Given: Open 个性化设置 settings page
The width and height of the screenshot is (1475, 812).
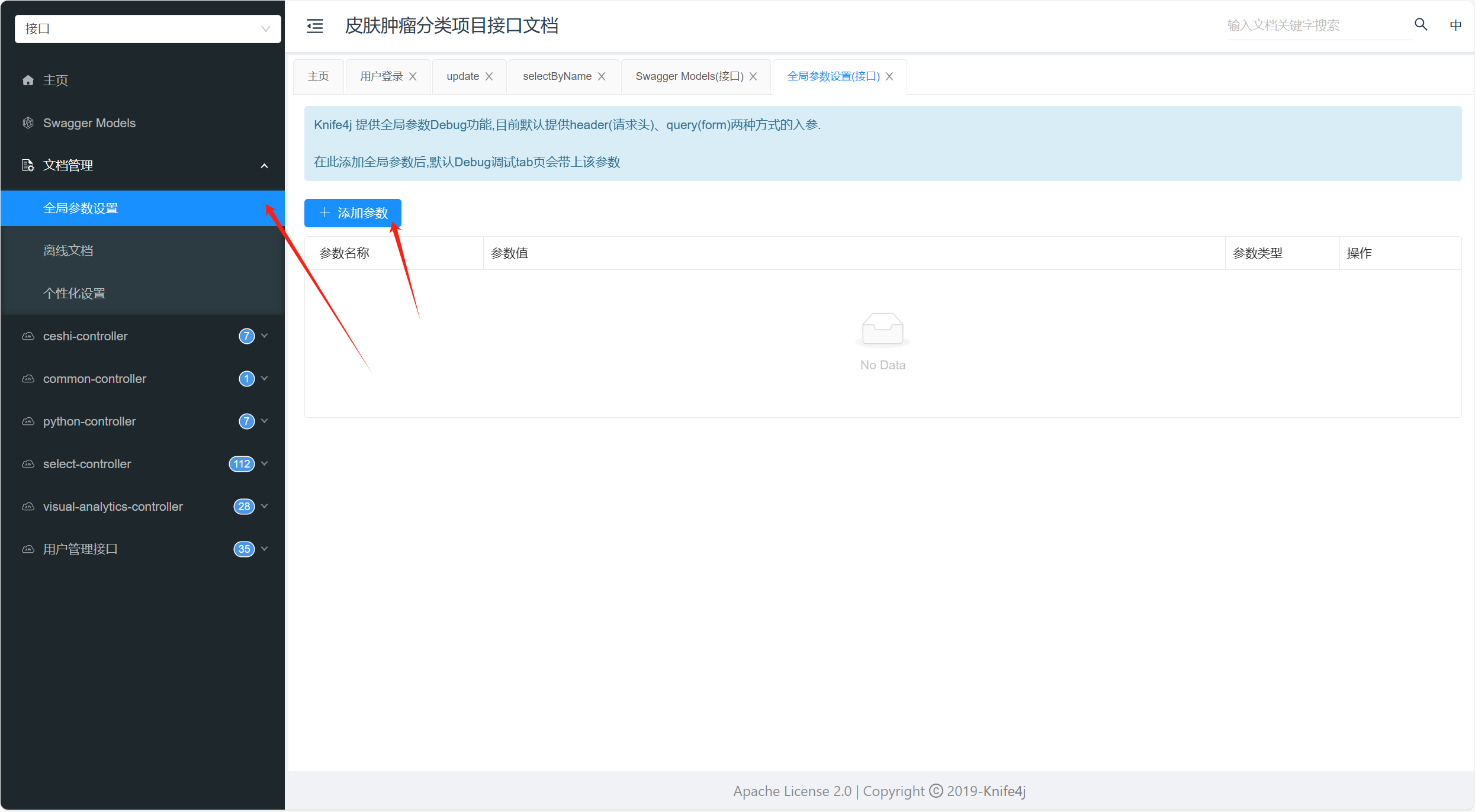Looking at the screenshot, I should pos(74,292).
